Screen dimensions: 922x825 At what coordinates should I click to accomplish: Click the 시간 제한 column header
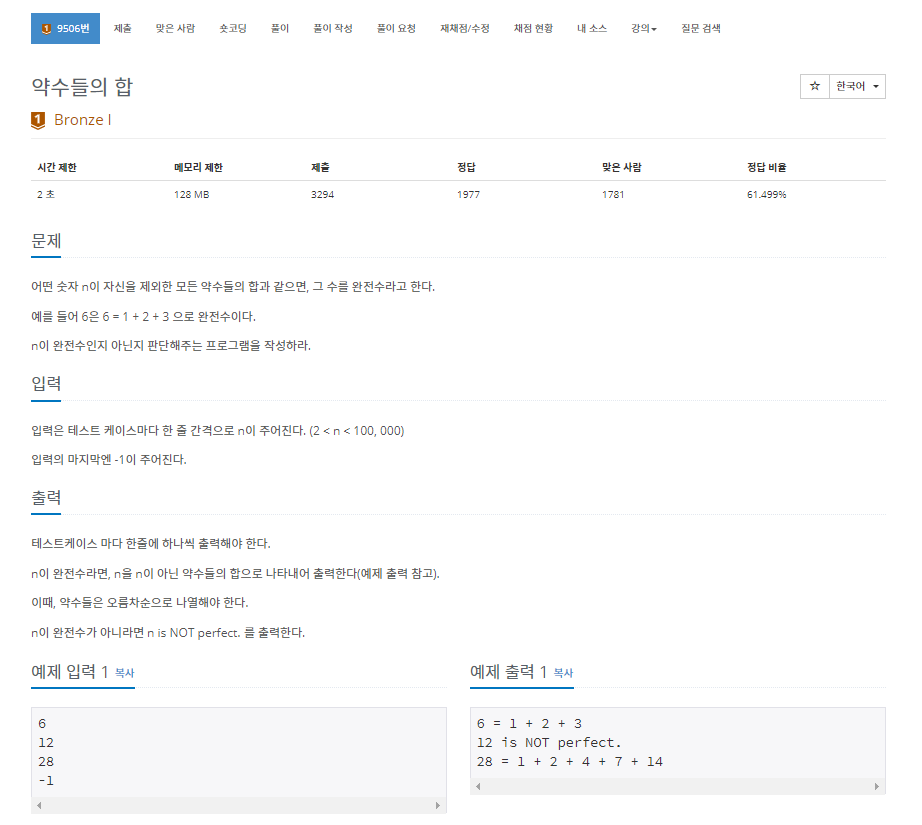pyautogui.click(x=56, y=168)
